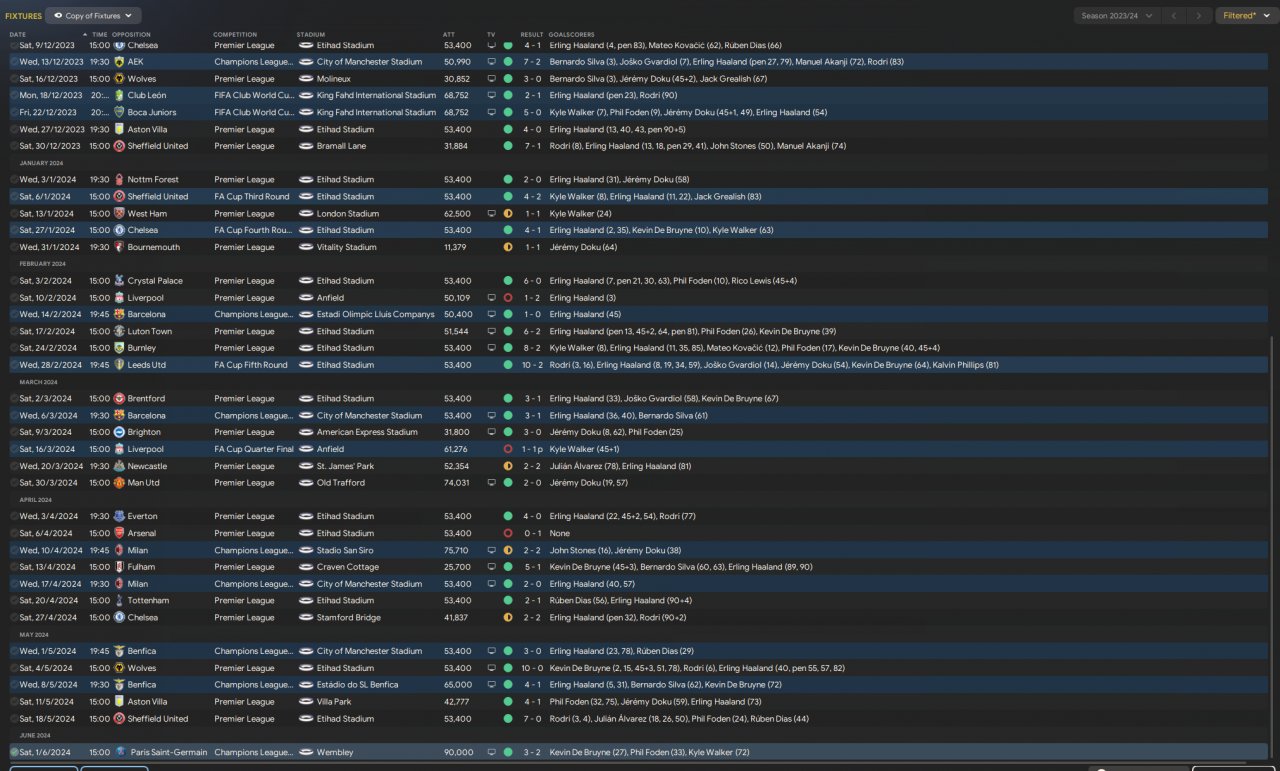Click the stadium icon beside Old Trafford
Image resolution: width=1280 pixels, height=771 pixels.
pyautogui.click(x=306, y=483)
